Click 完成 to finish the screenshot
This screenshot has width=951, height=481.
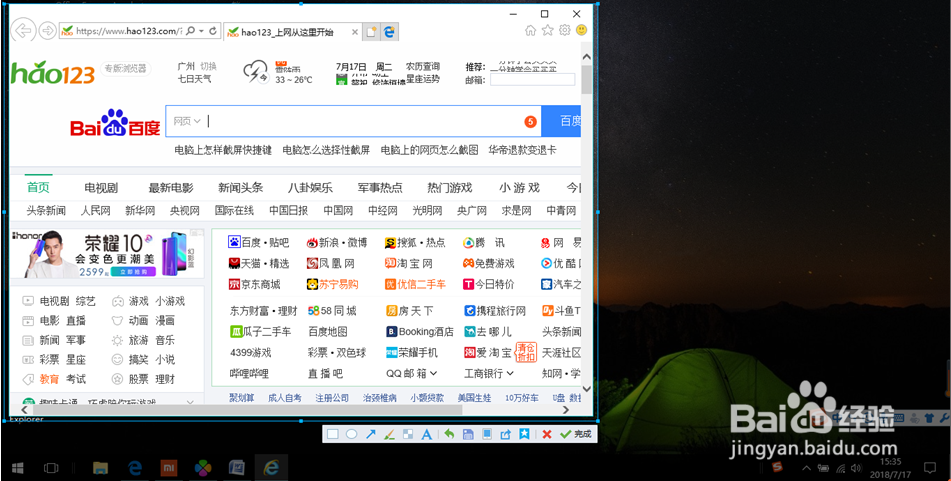(576, 434)
